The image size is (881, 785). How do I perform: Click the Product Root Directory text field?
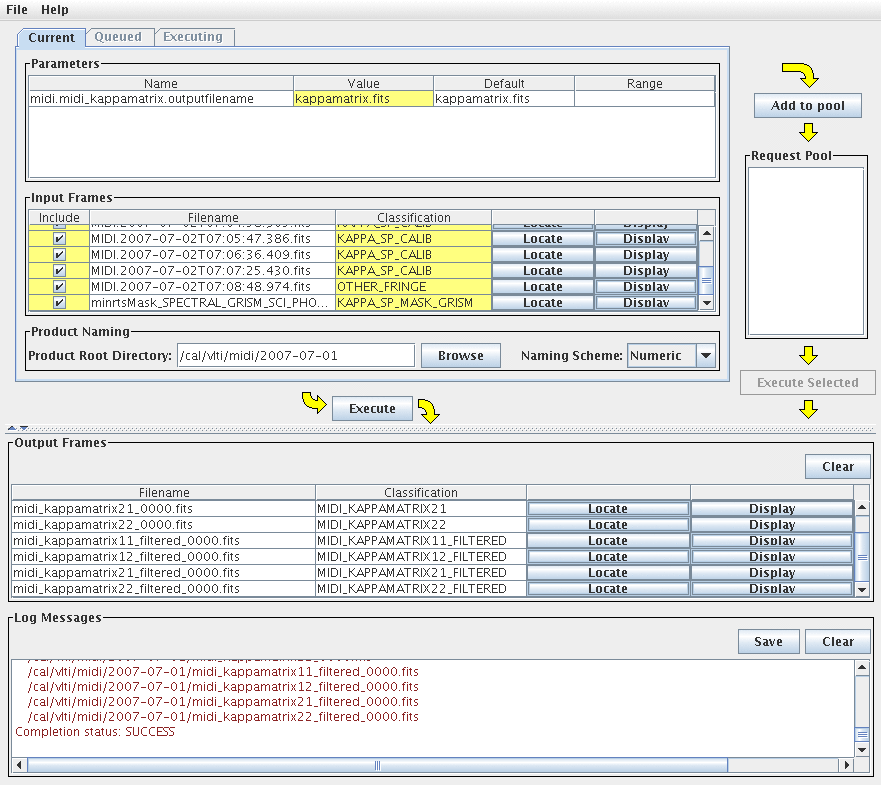294,356
